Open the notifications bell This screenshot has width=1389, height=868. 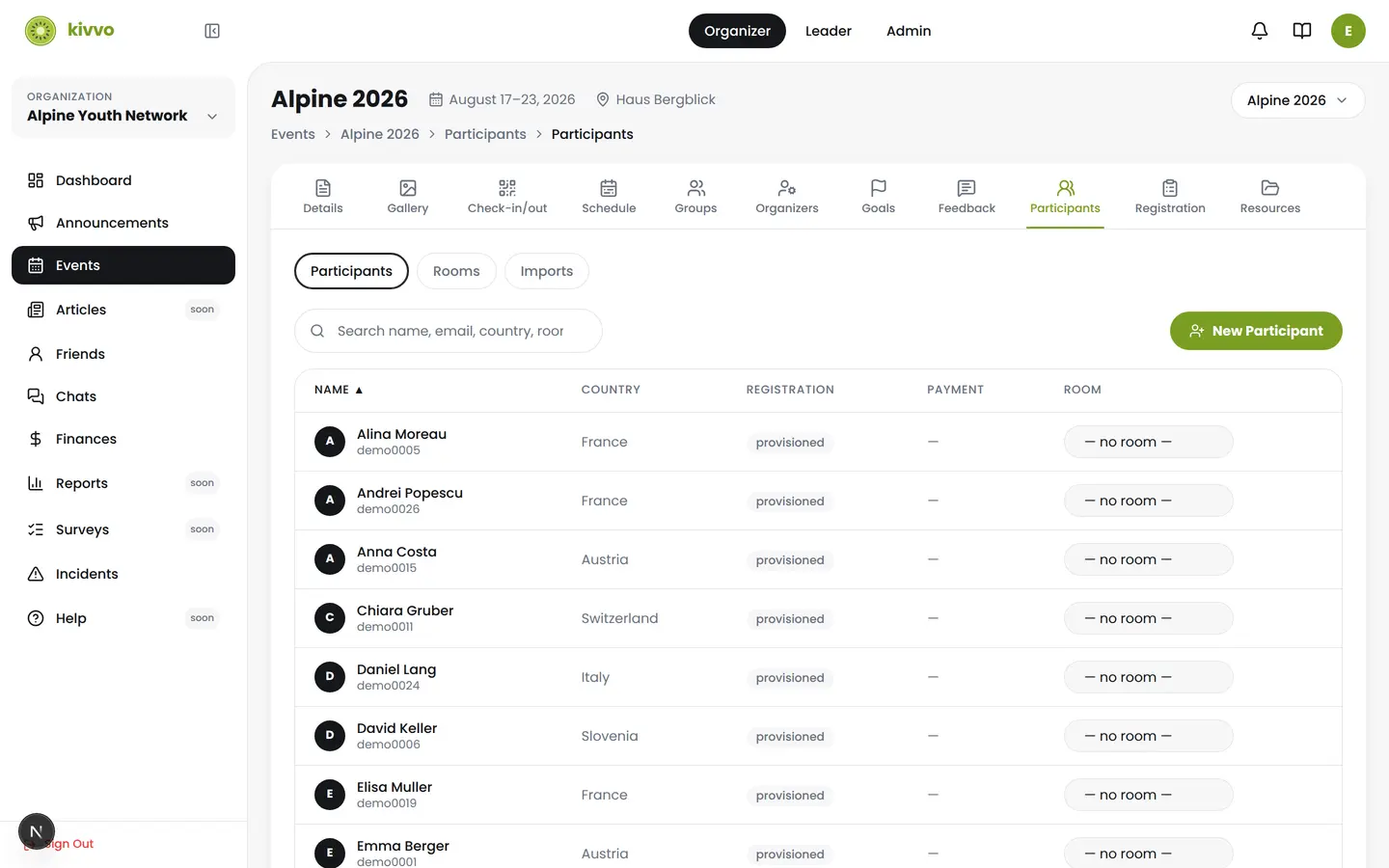coord(1260,31)
